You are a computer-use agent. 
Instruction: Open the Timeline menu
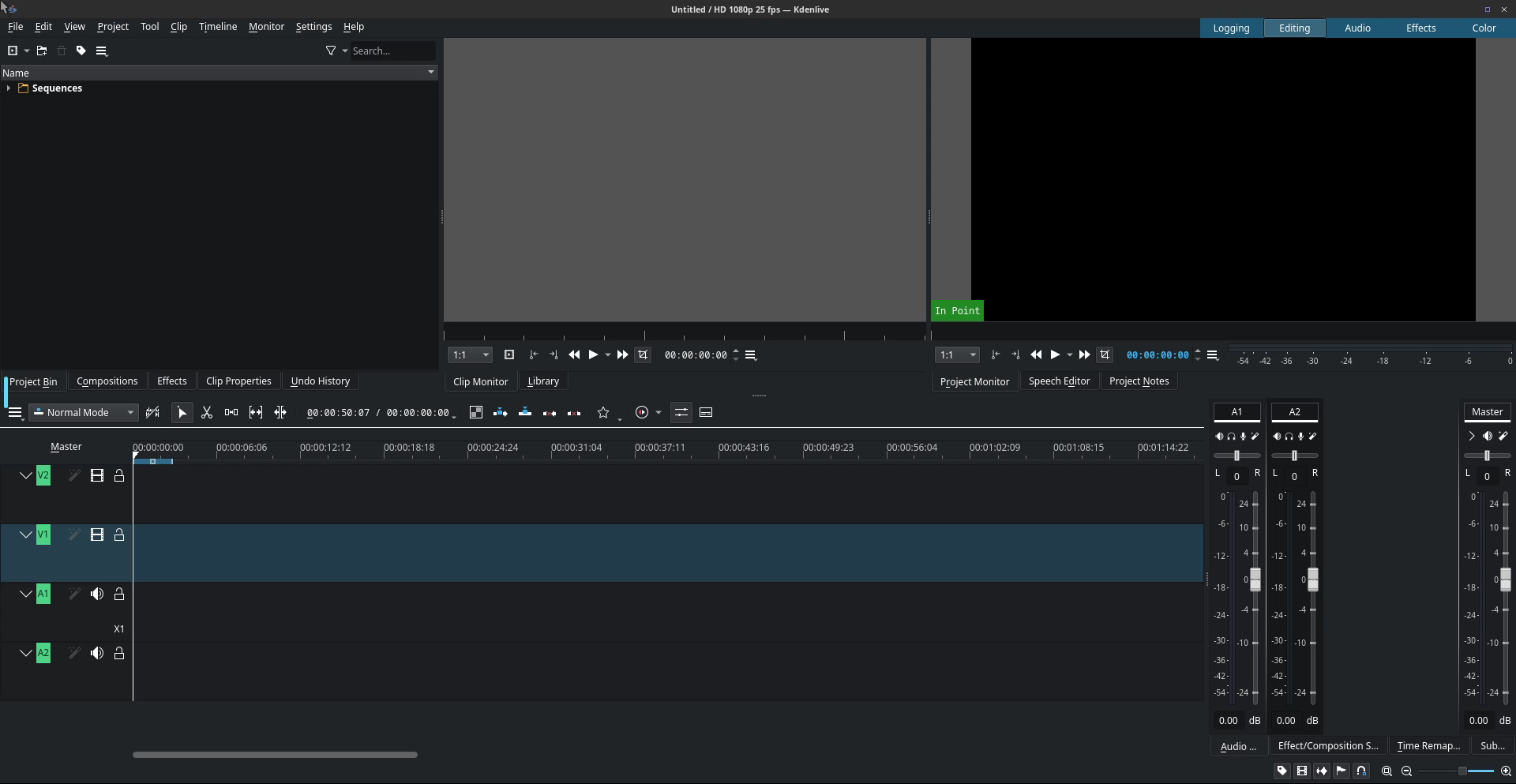pos(217,27)
